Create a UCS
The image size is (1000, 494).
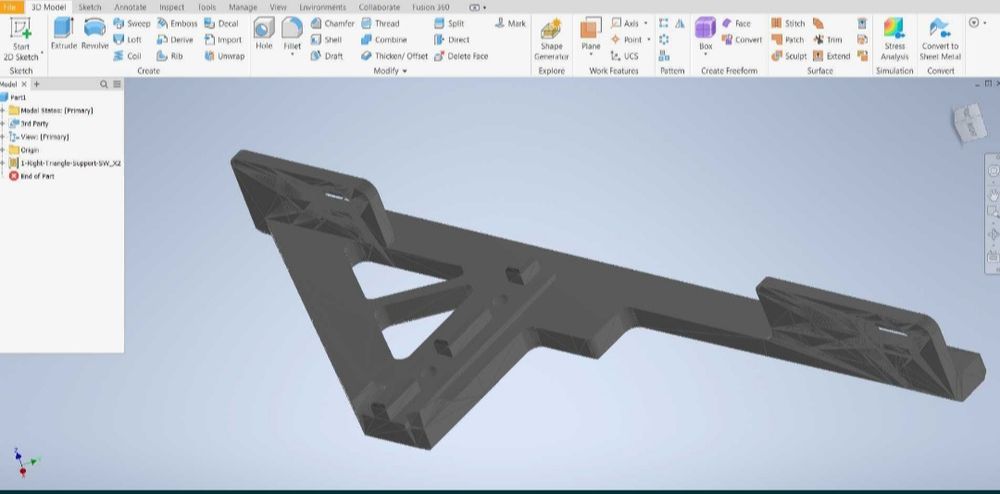624,56
